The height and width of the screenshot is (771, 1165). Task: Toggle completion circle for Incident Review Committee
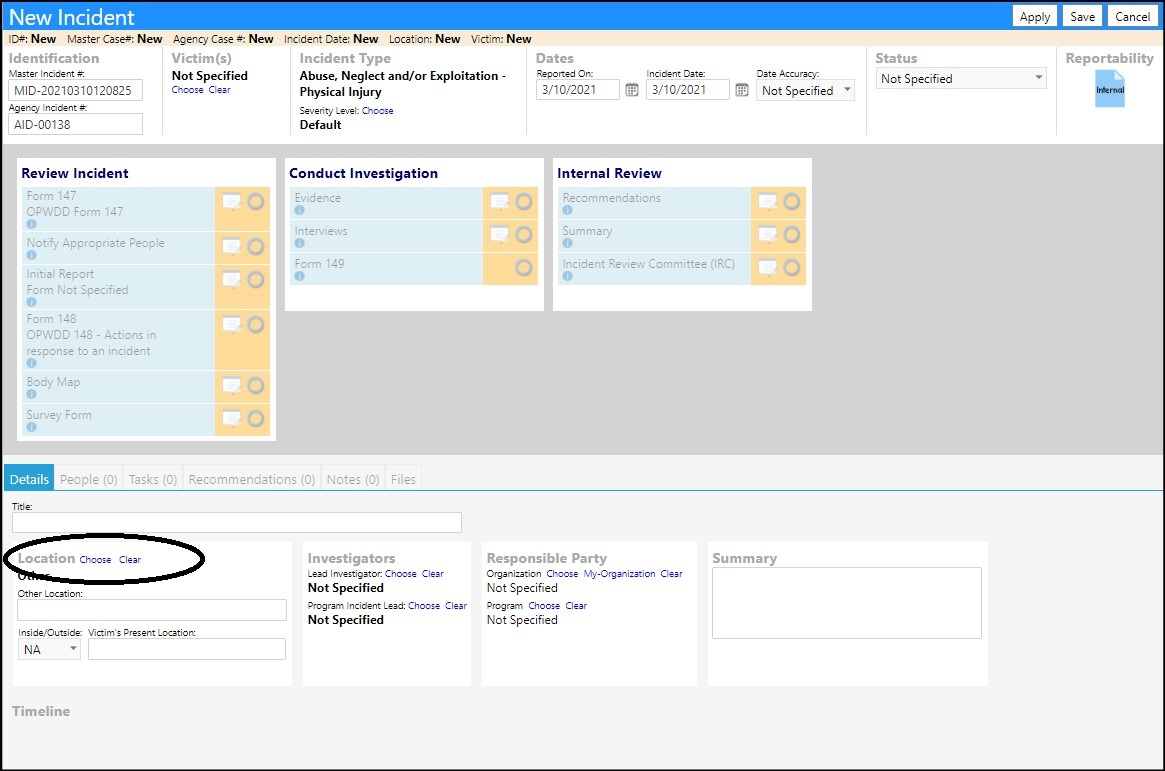(792, 267)
